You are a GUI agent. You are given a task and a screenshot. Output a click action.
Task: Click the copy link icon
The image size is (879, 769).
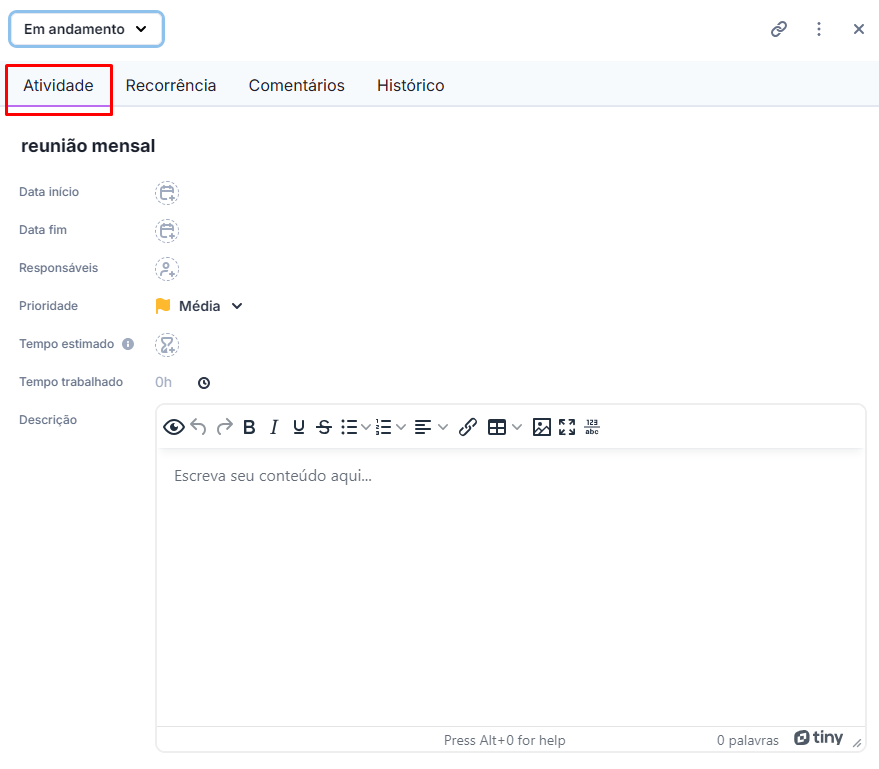(779, 29)
